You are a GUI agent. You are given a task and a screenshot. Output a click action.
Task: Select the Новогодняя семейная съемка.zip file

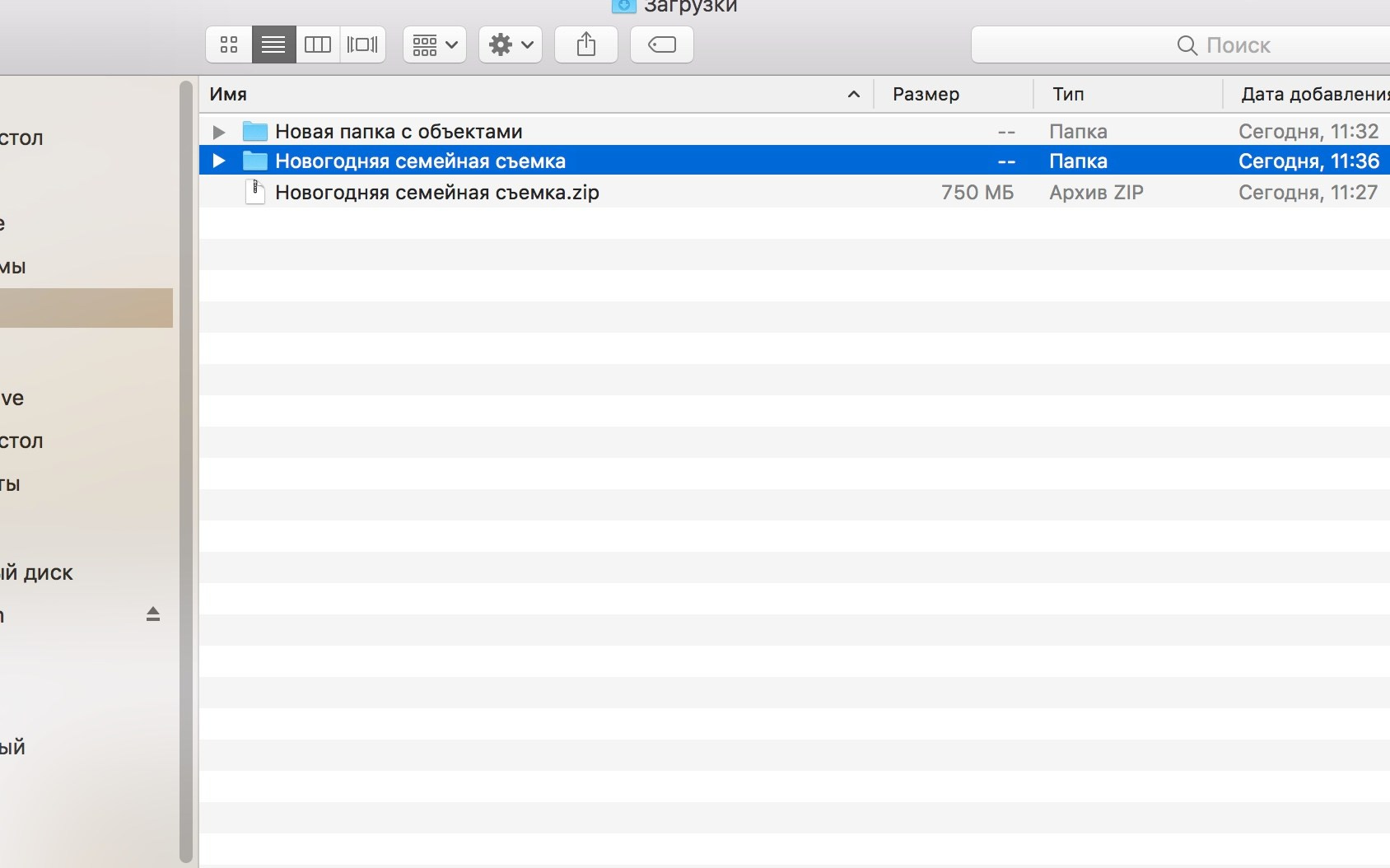[x=437, y=192]
